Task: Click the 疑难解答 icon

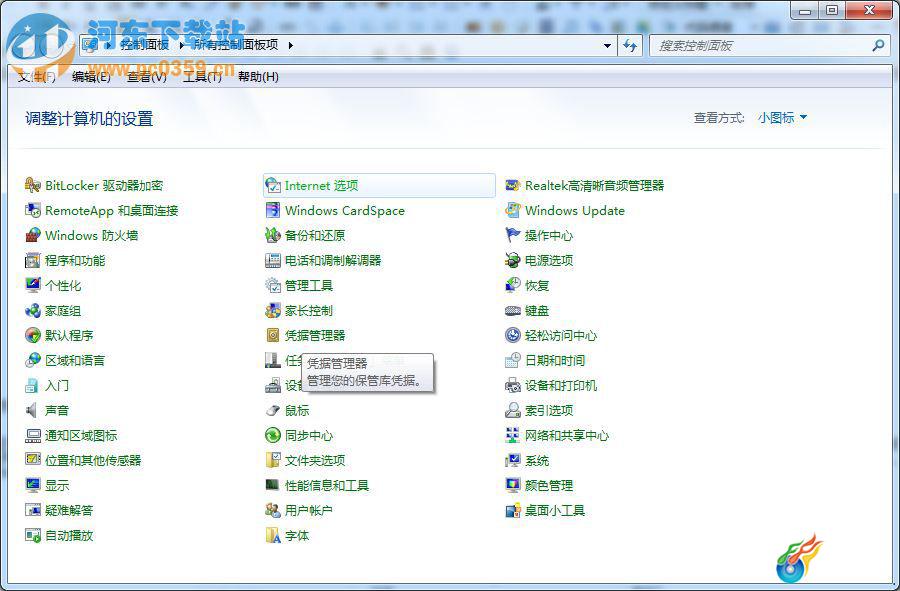Action: point(33,510)
